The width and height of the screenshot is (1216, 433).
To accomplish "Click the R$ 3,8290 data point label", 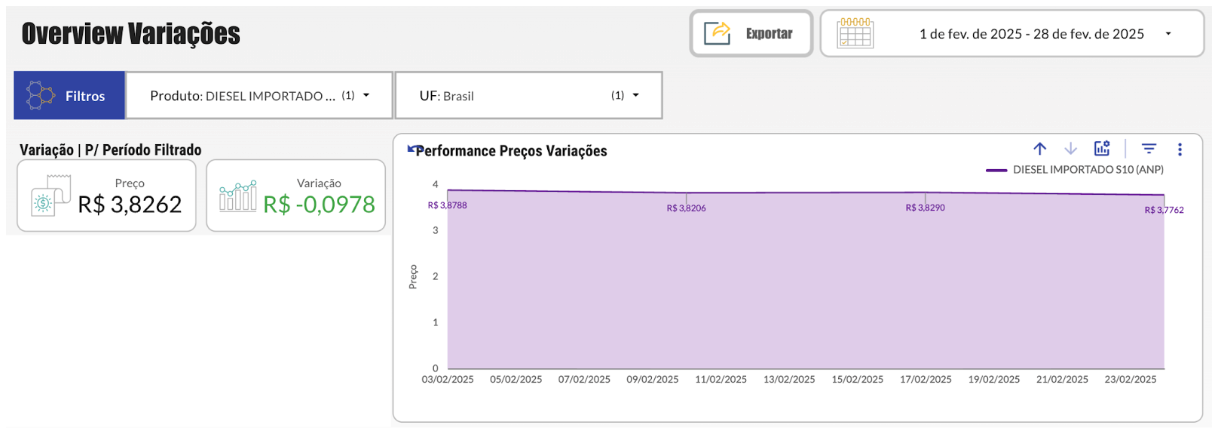I will [x=925, y=208].
